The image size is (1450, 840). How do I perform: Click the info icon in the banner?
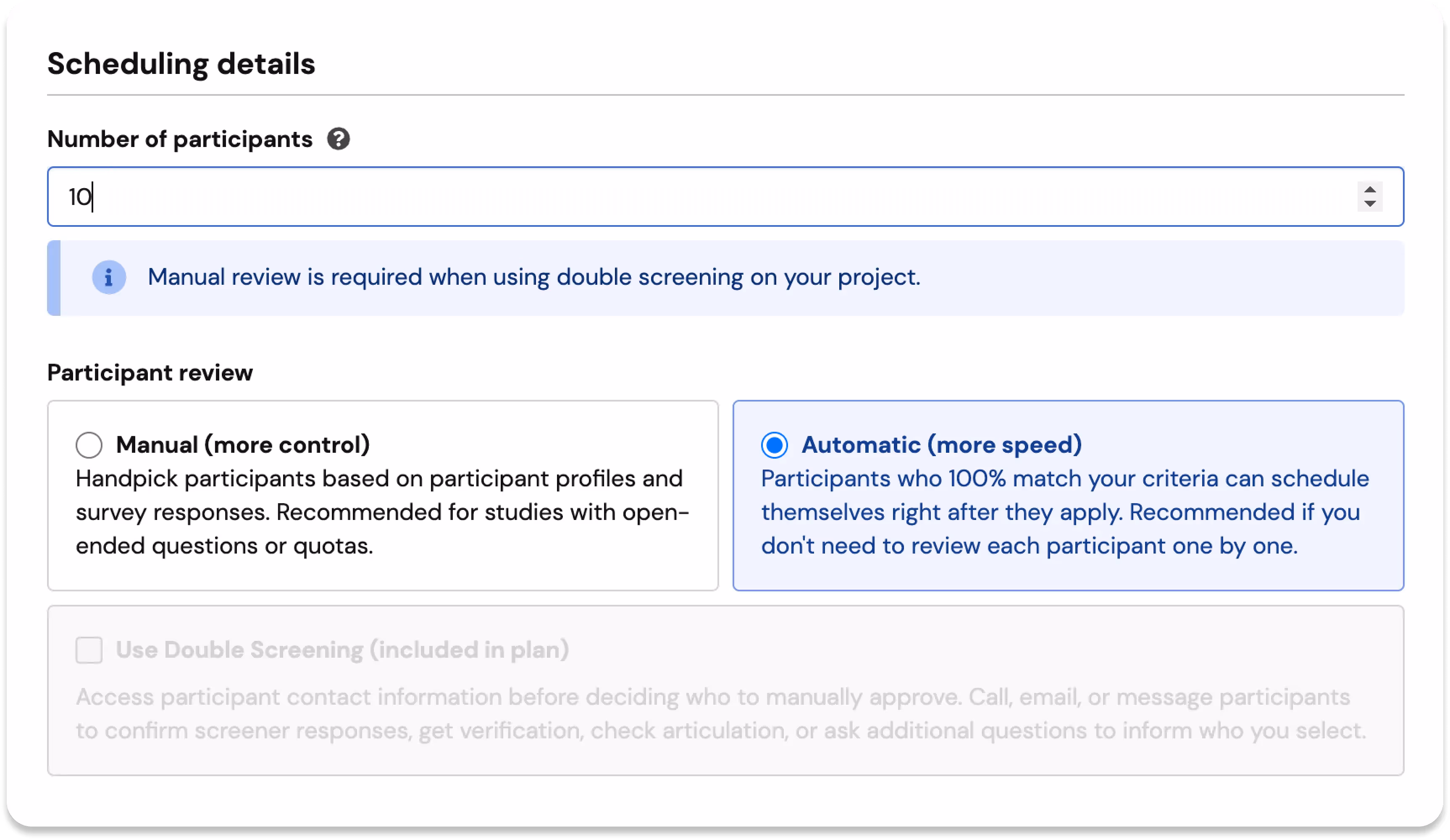point(109,278)
